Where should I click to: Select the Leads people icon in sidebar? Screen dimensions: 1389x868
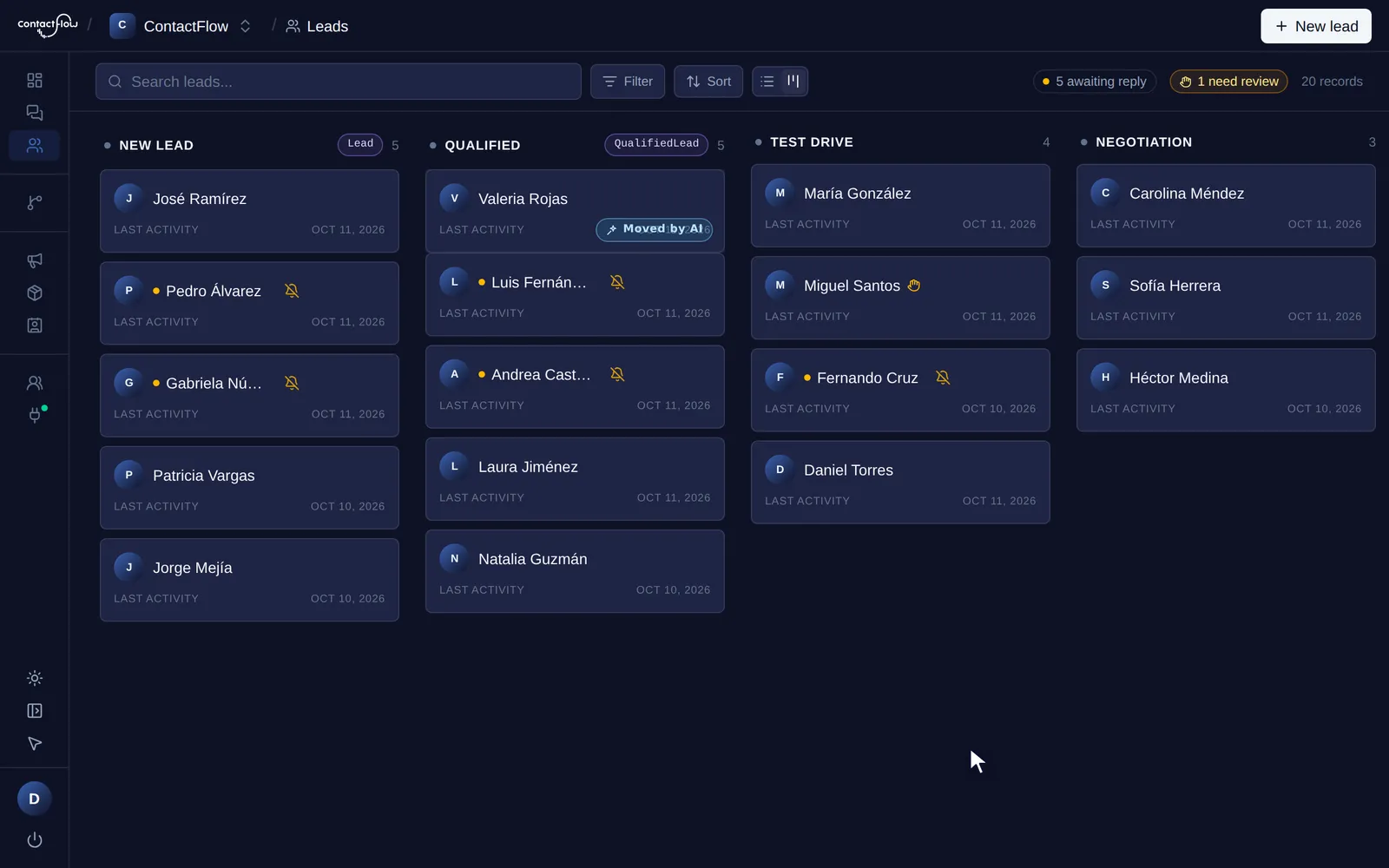pos(35,146)
